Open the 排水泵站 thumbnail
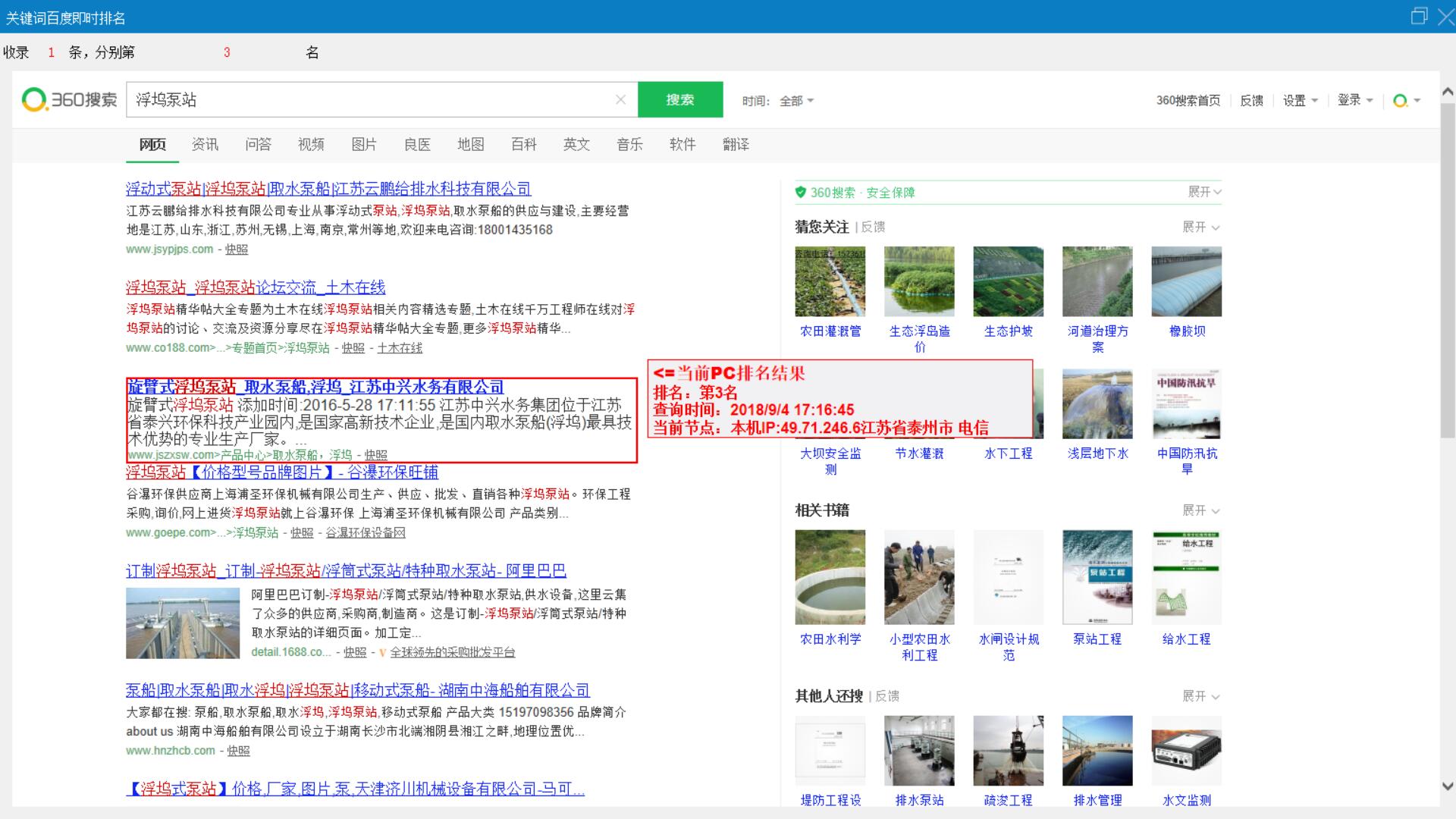The image size is (1456, 819). point(919,751)
